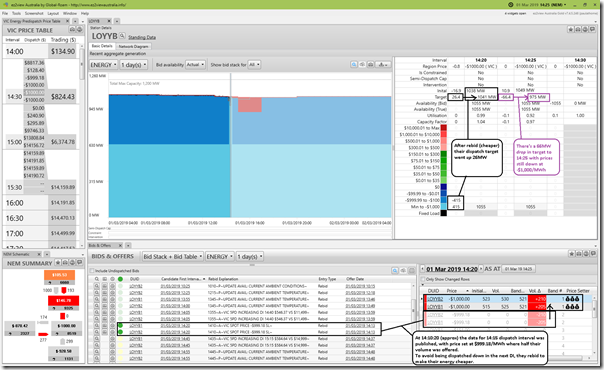This screenshot has width=604, height=370.
Task: Click the 01 Mar 2019 14:20 date link
Action: tap(452, 269)
